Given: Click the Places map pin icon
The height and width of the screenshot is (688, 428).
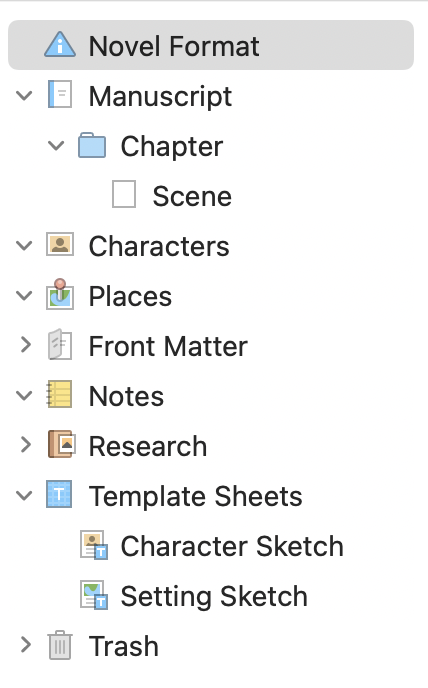Looking at the screenshot, I should [x=60, y=294].
